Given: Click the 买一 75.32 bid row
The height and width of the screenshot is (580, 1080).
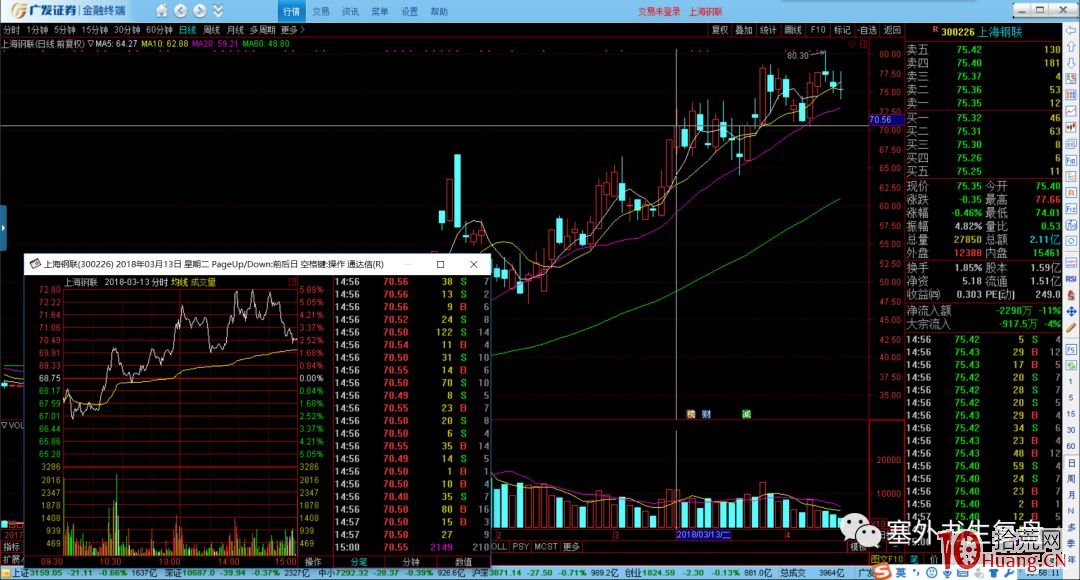Looking at the screenshot, I should 983,118.
